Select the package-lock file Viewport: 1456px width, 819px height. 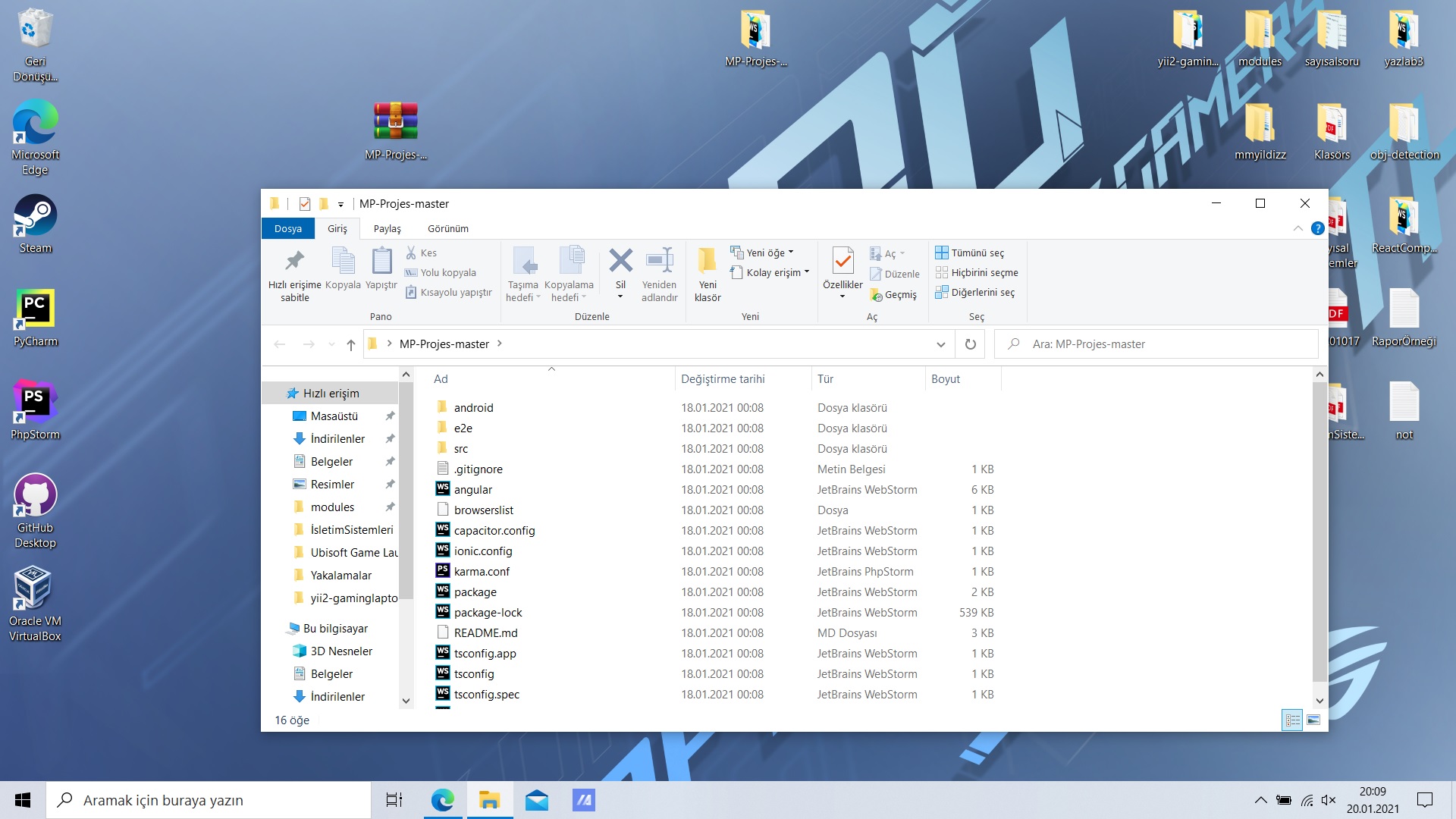tap(488, 613)
